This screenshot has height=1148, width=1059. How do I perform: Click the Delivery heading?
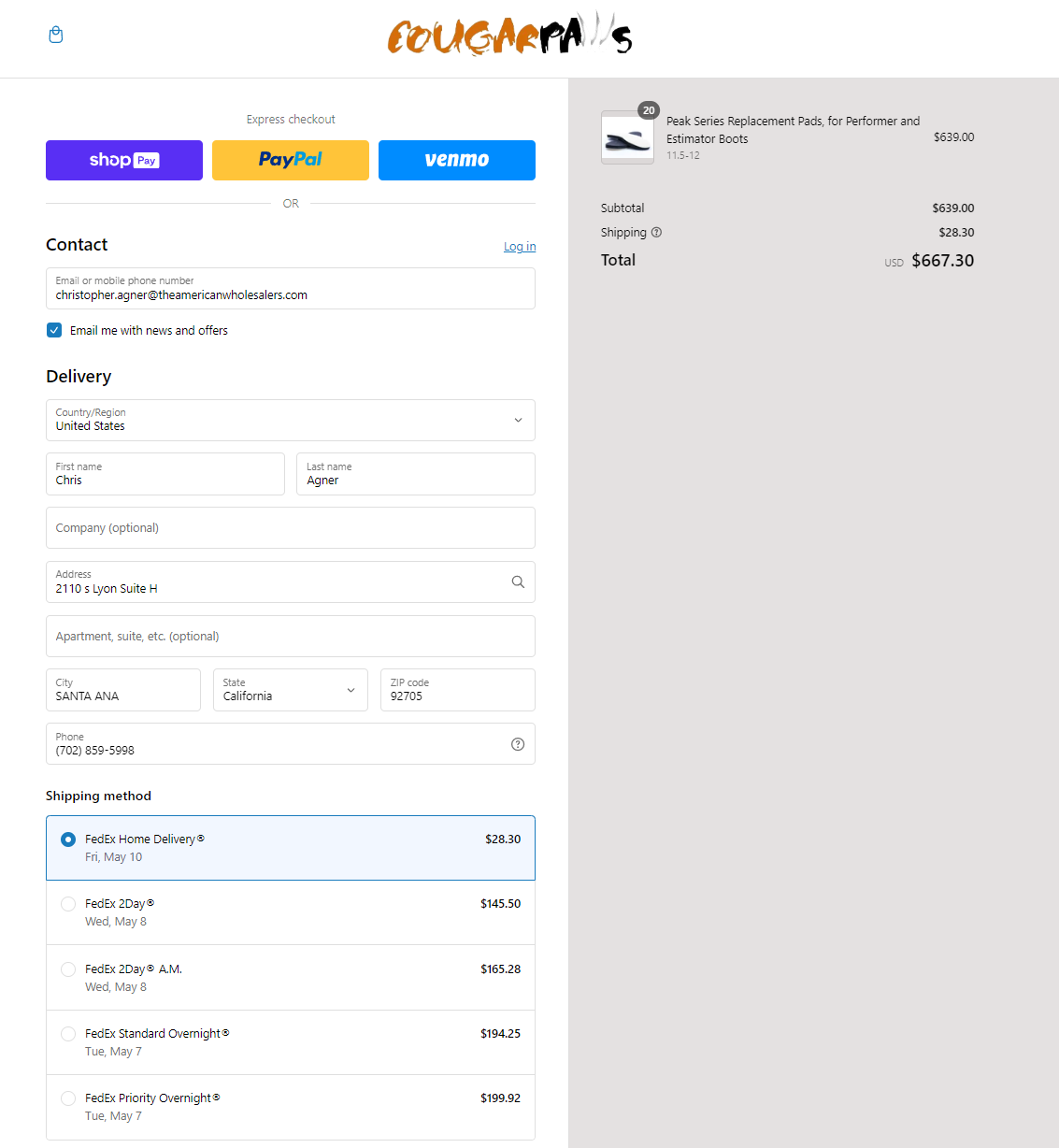pos(79,376)
